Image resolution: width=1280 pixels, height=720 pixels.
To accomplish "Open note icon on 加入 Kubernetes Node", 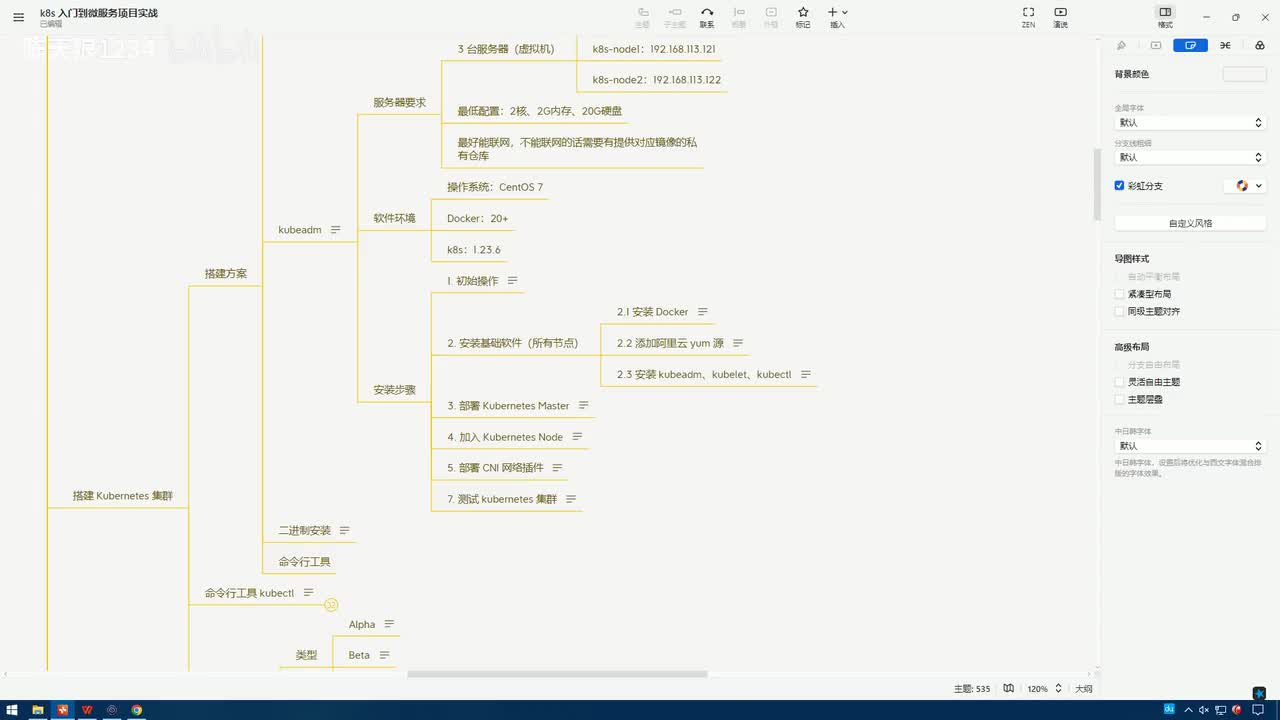I will pos(577,437).
